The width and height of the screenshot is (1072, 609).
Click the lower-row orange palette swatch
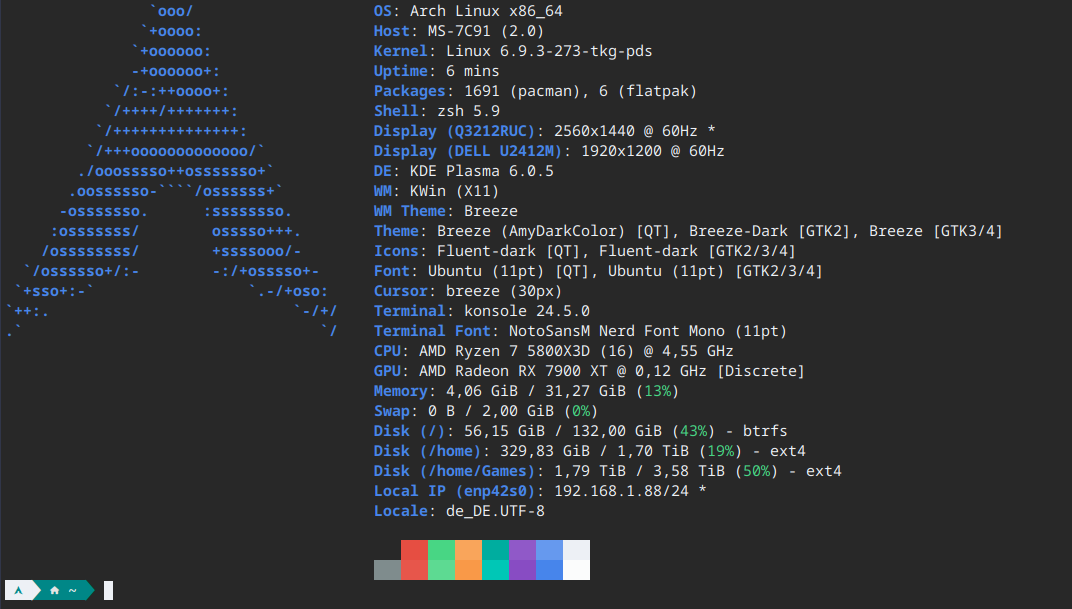tap(468, 570)
